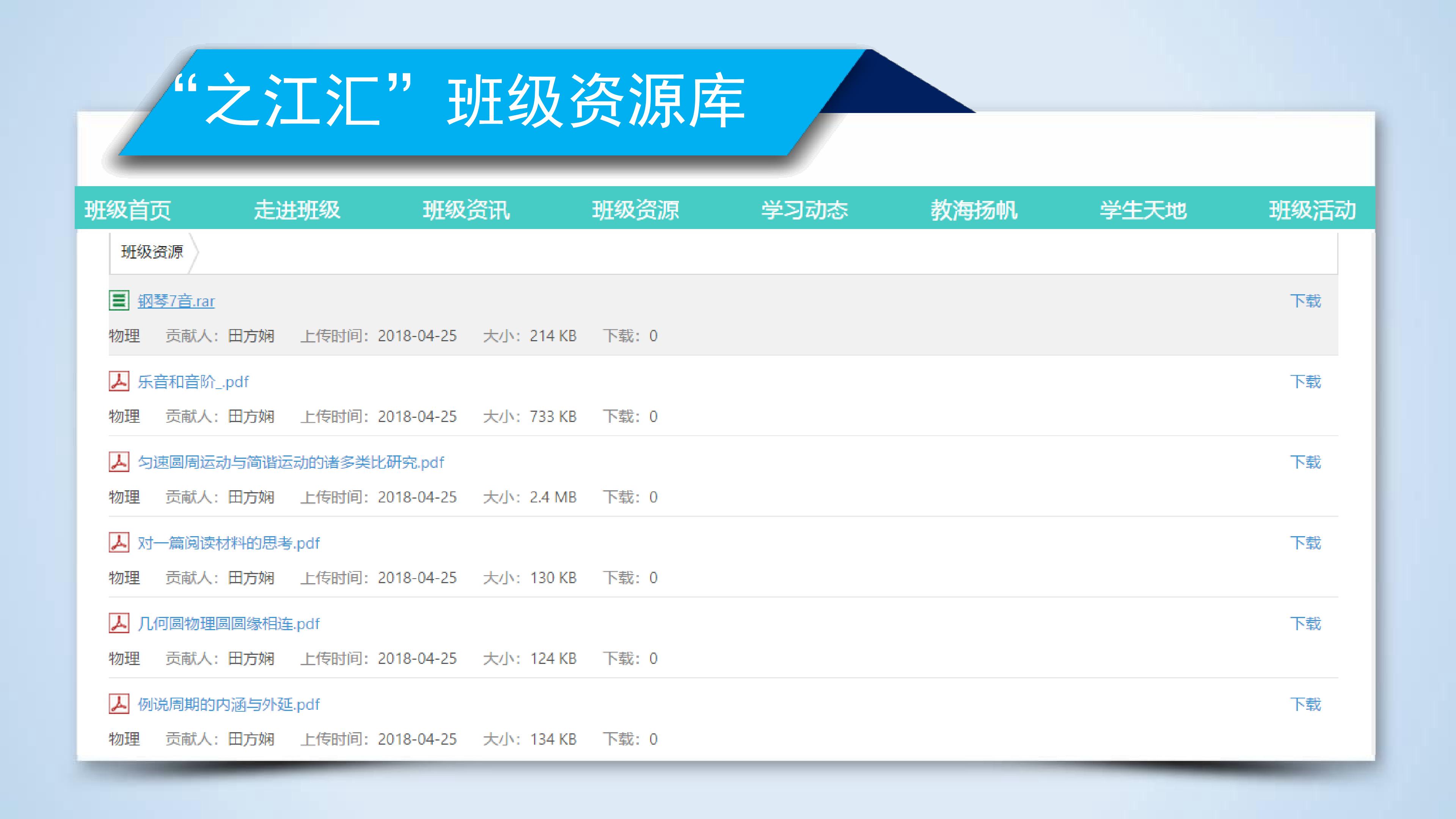Image resolution: width=1456 pixels, height=819 pixels.
Task: Click 下载 for 匀速圆周运动与简谐运动 pdf
Action: [1306, 462]
